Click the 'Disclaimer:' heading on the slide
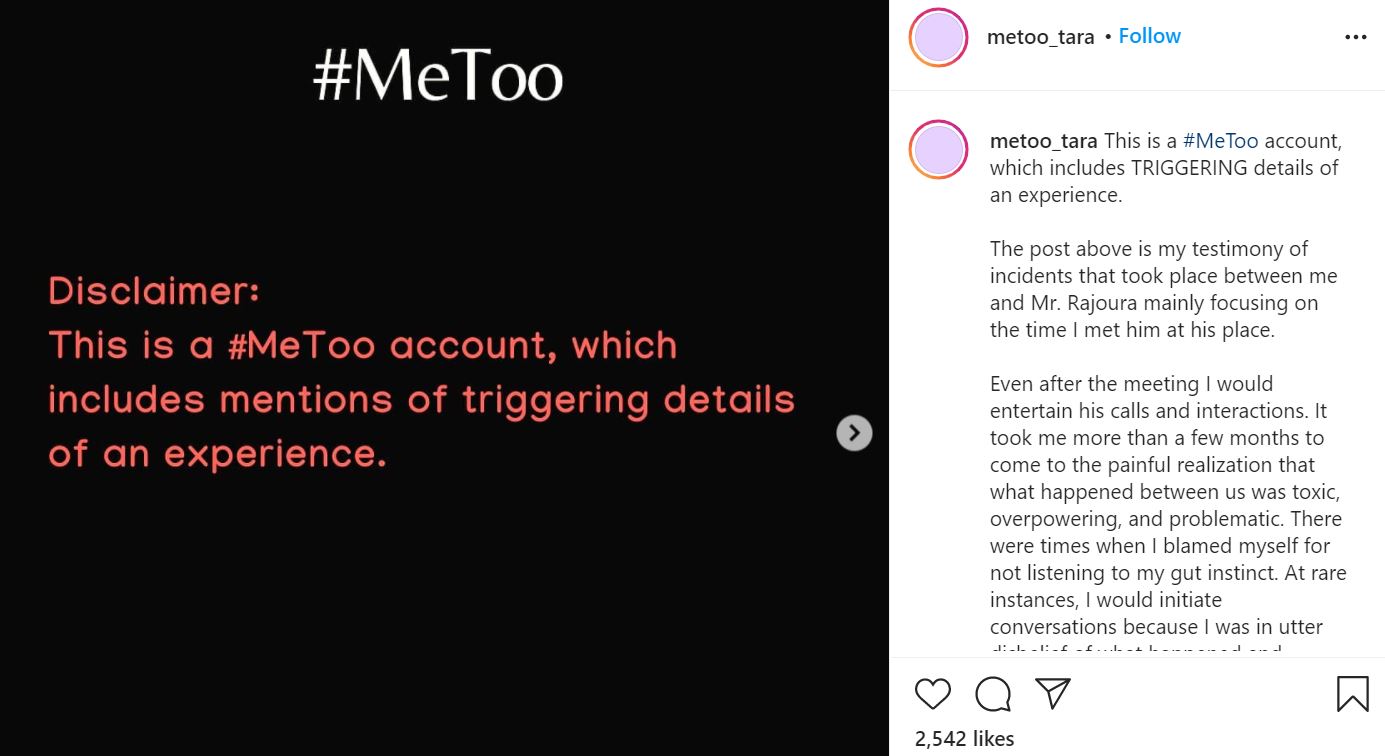The image size is (1385, 756). tap(154, 291)
